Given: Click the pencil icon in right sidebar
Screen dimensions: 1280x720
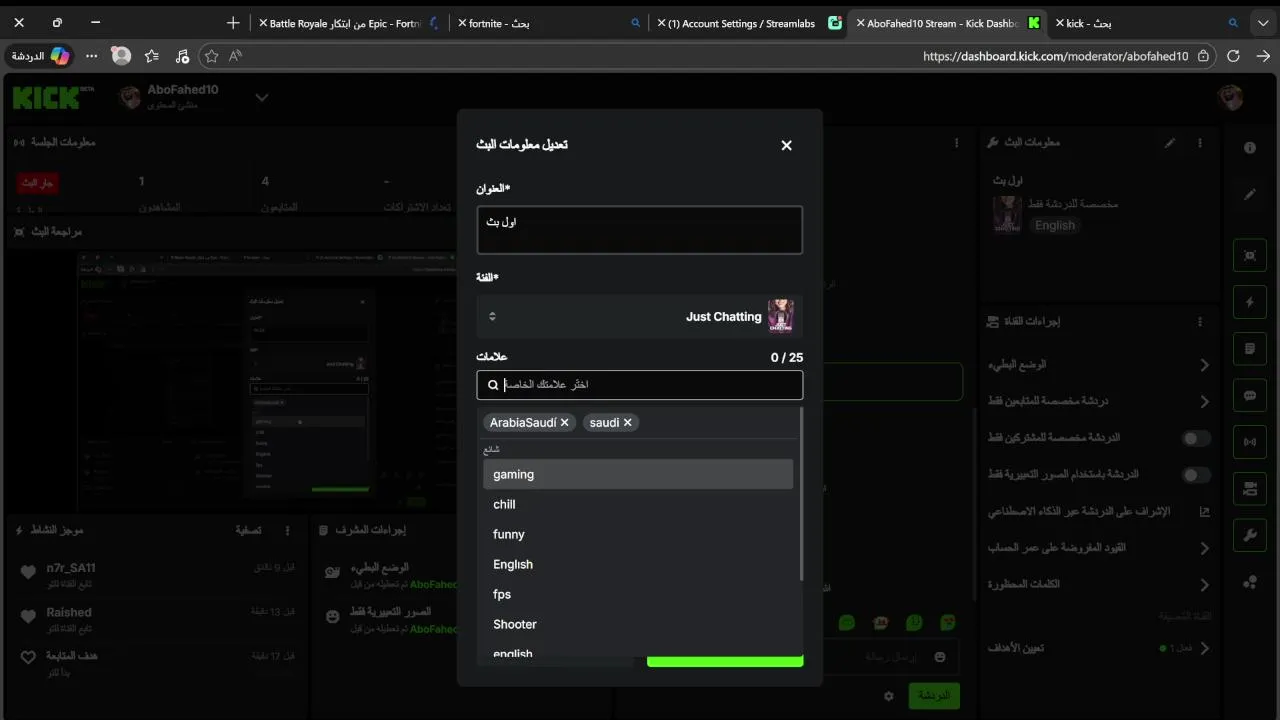Looking at the screenshot, I should point(1250,194).
